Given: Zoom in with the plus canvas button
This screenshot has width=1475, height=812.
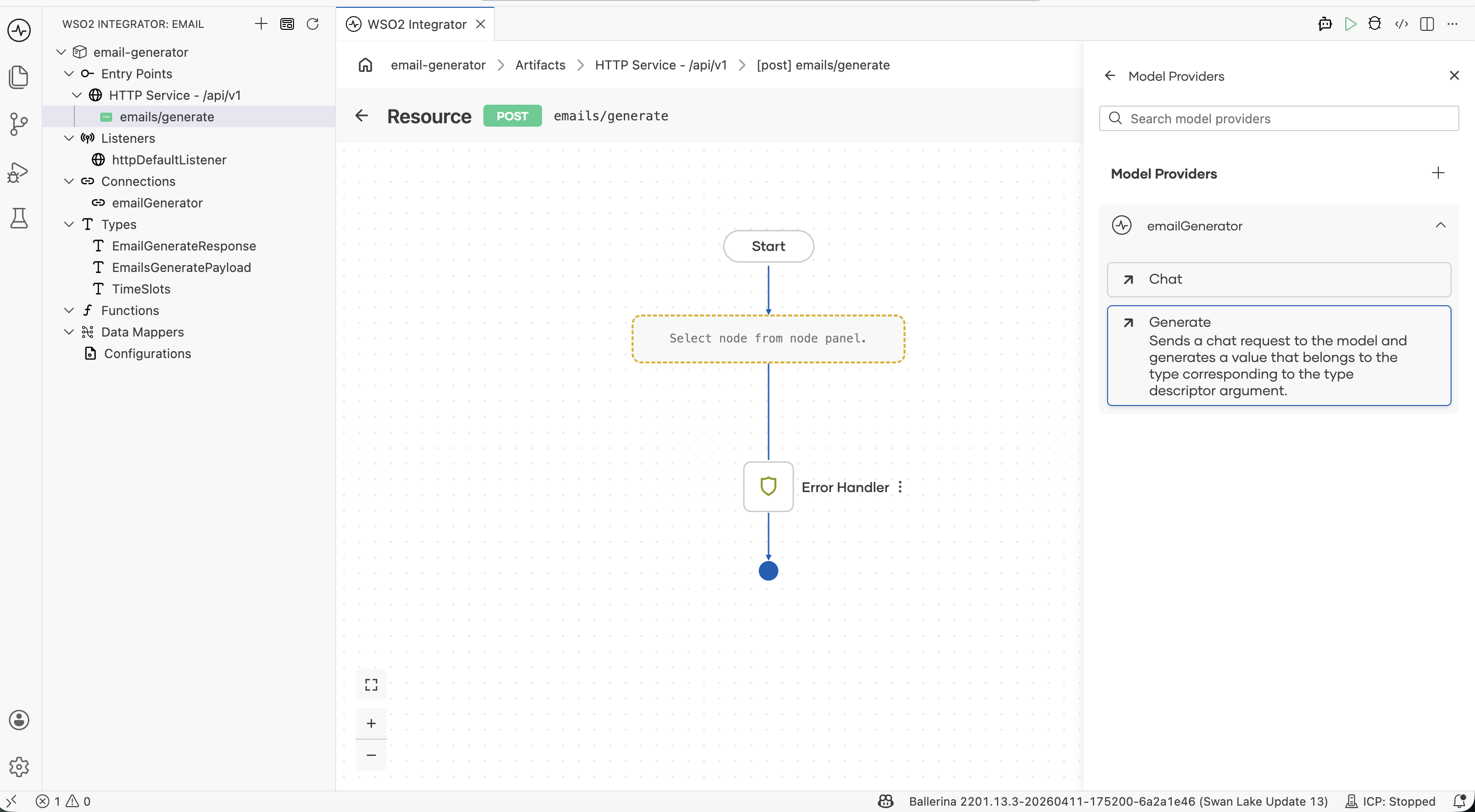Looking at the screenshot, I should pyautogui.click(x=371, y=723).
